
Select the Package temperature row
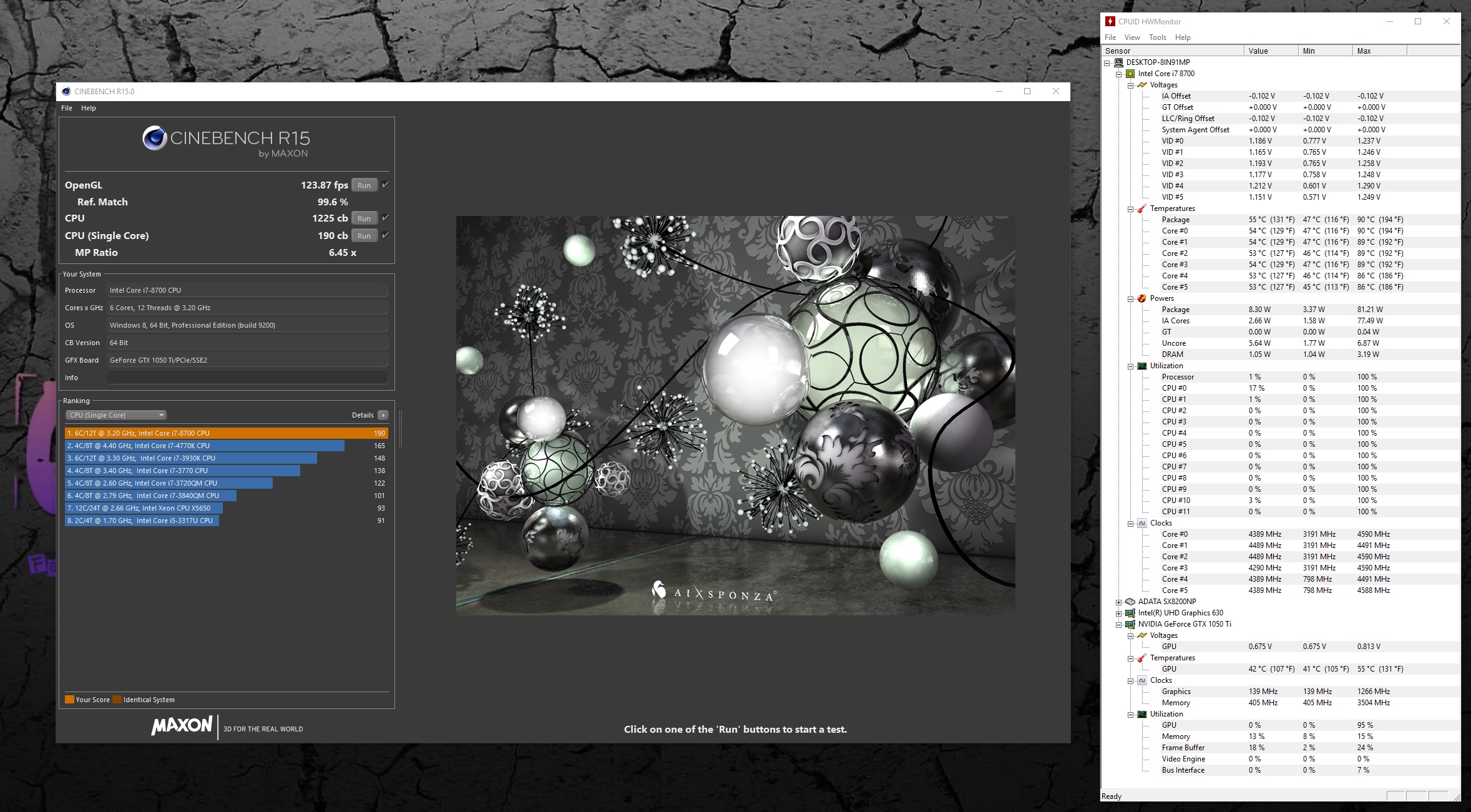pos(1281,220)
